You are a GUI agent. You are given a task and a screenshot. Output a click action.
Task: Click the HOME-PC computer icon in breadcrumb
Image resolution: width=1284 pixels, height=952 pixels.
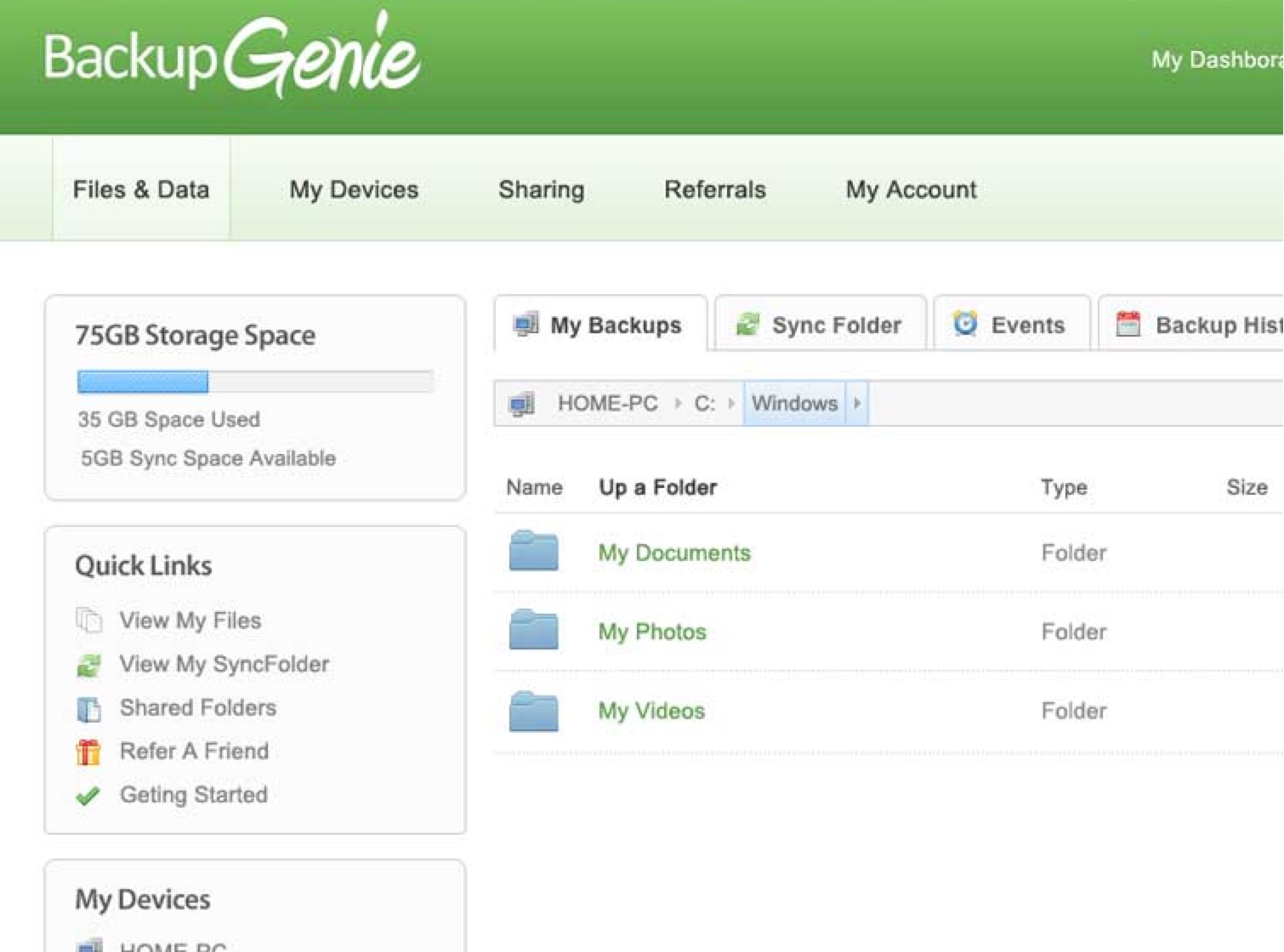click(x=521, y=404)
